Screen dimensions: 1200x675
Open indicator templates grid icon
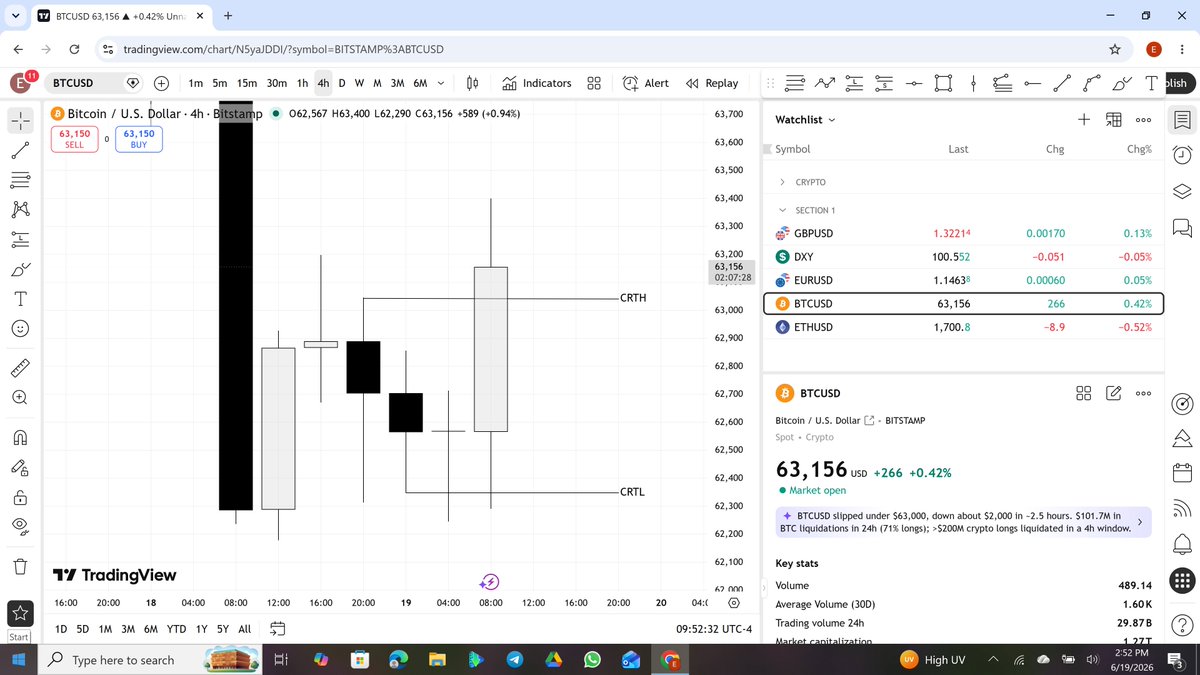click(593, 83)
